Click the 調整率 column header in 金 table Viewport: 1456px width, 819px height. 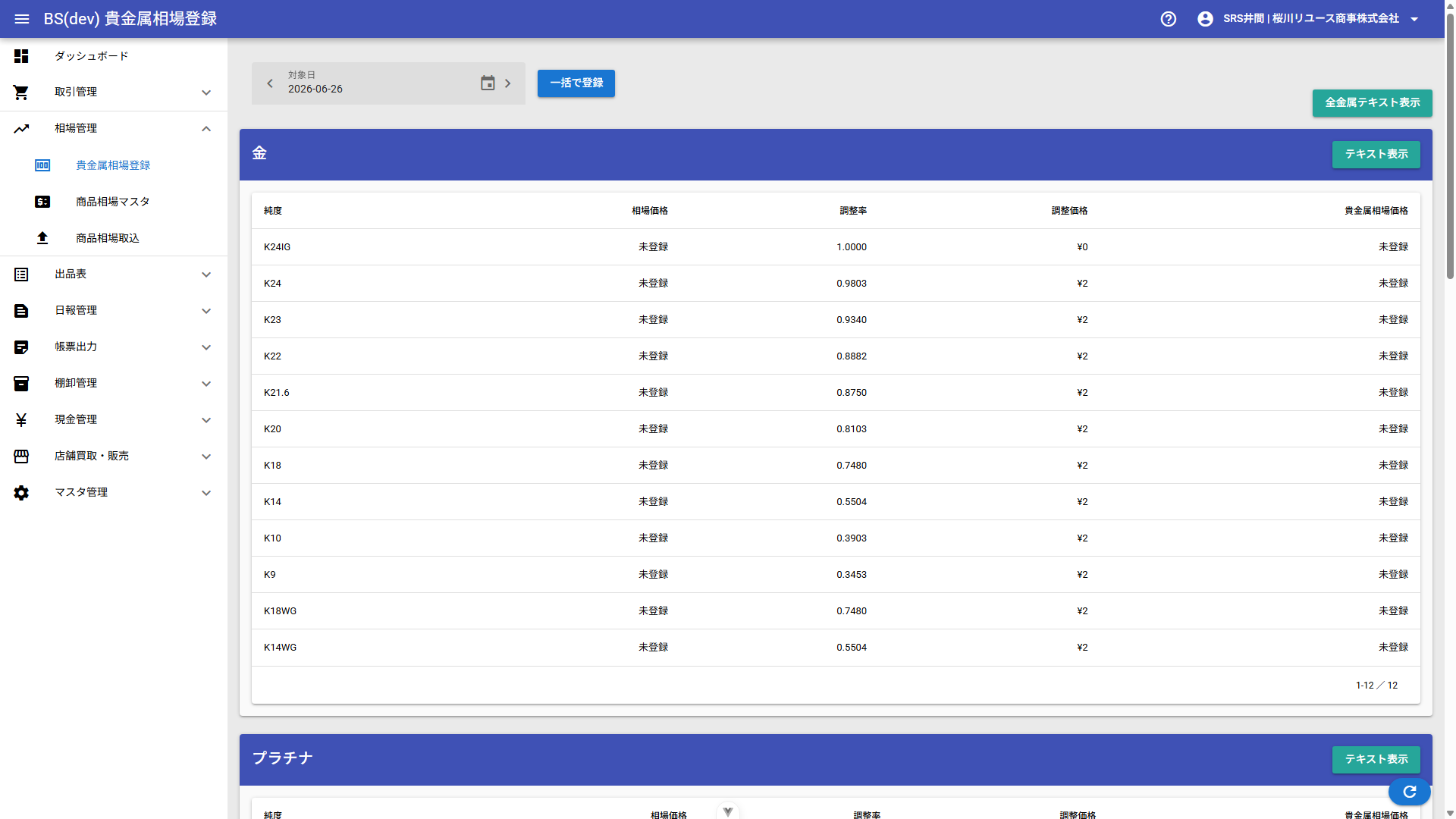[x=853, y=211]
